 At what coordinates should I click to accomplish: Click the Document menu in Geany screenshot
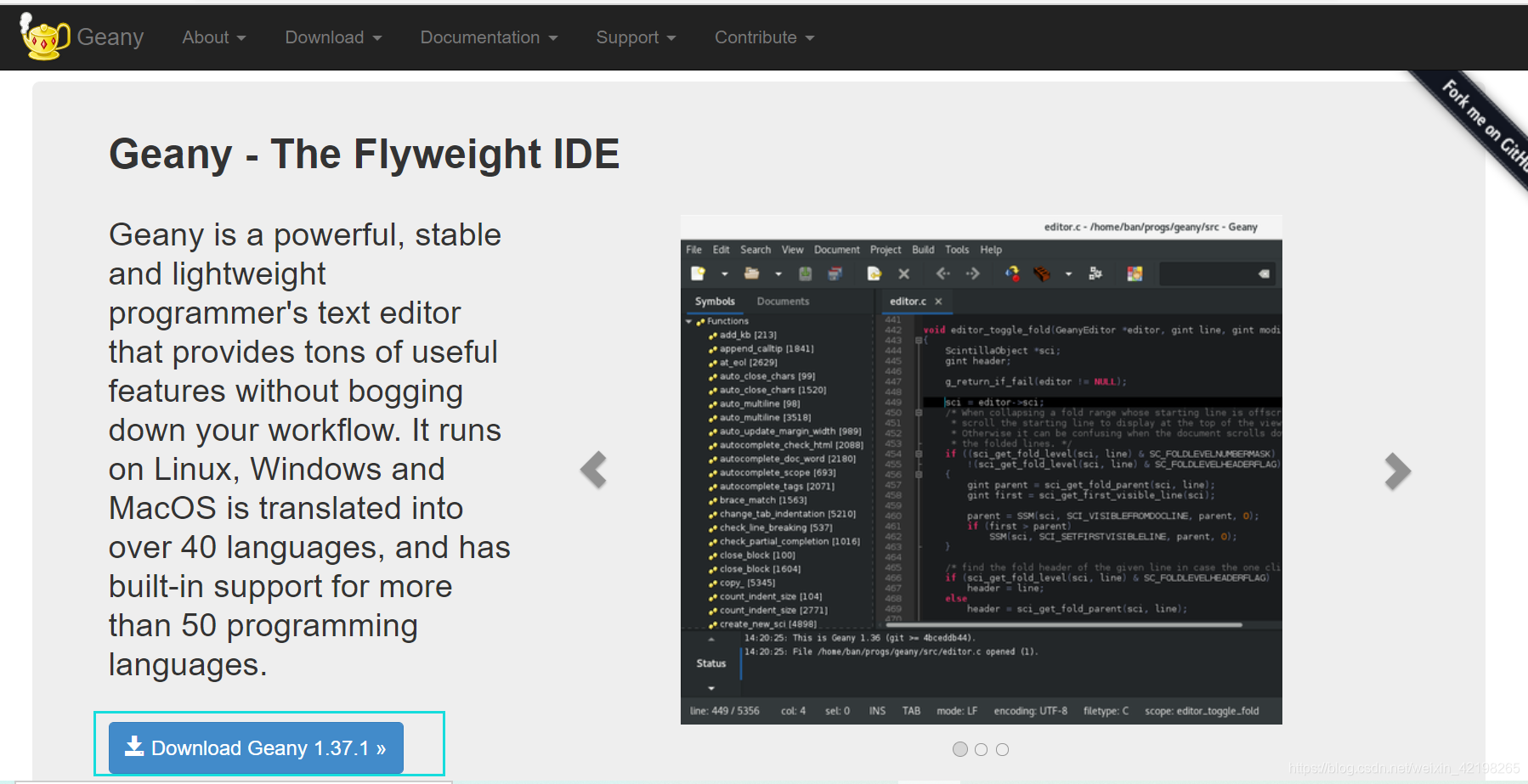tap(837, 250)
